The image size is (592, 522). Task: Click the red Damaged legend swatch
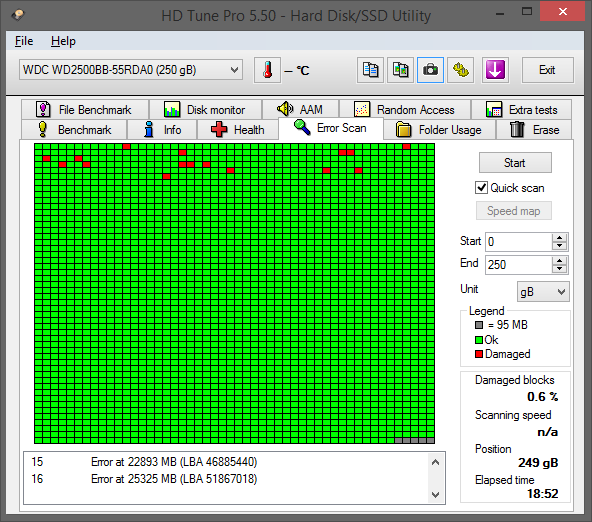[479, 354]
